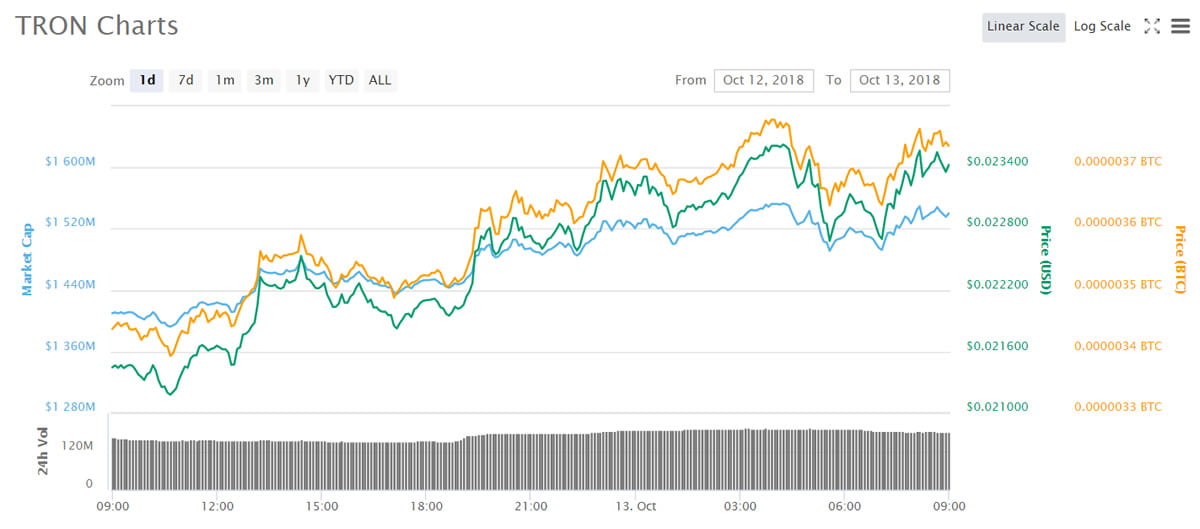Select the 1m zoom range

point(225,80)
